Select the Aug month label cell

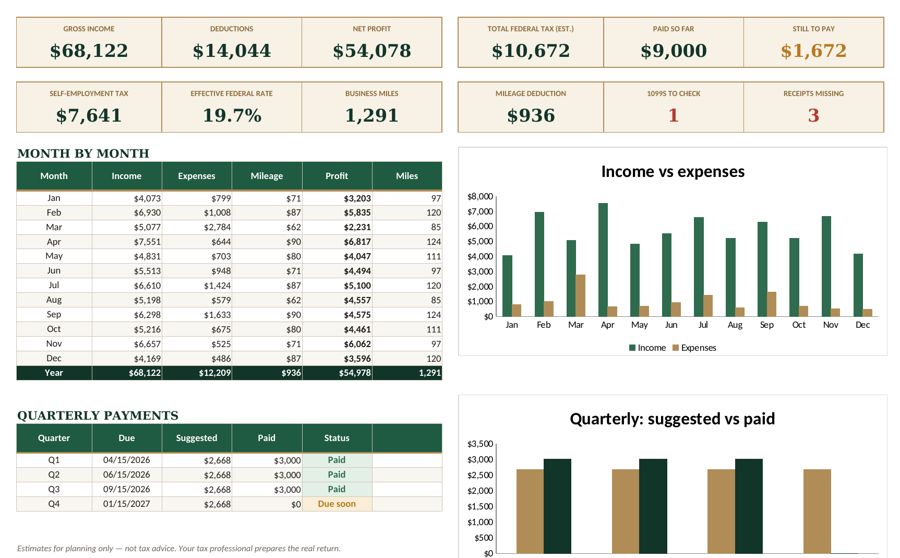pyautogui.click(x=54, y=300)
